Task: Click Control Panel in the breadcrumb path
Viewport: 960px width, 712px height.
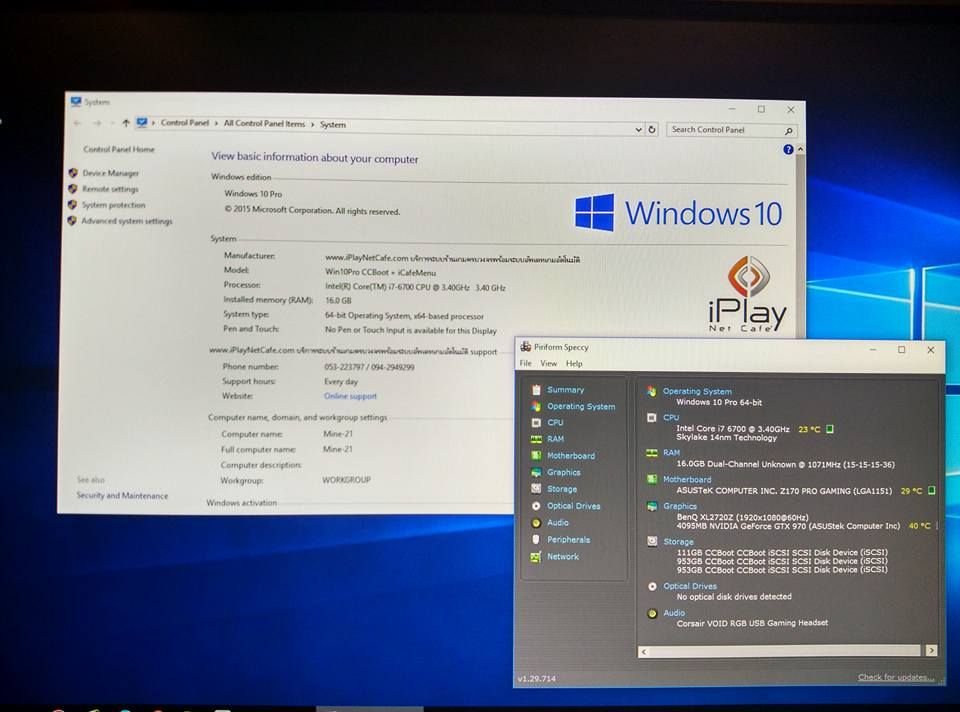Action: [184, 123]
